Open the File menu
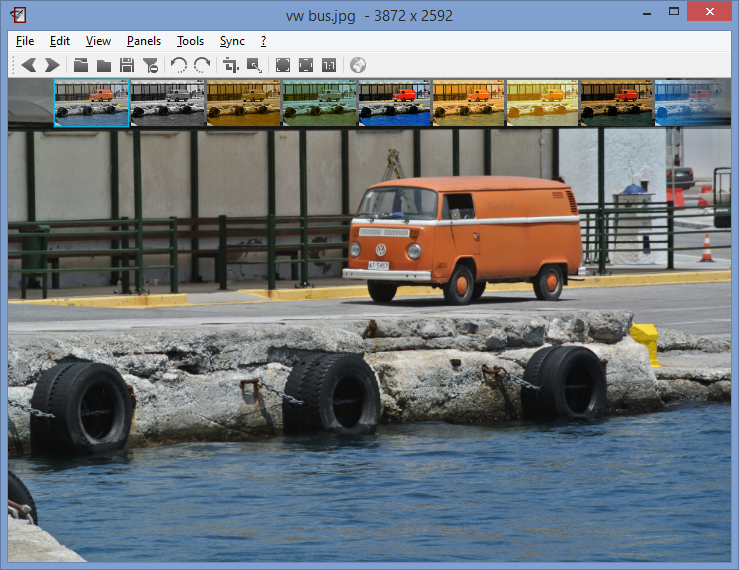This screenshot has height=570, width=739. tap(25, 41)
